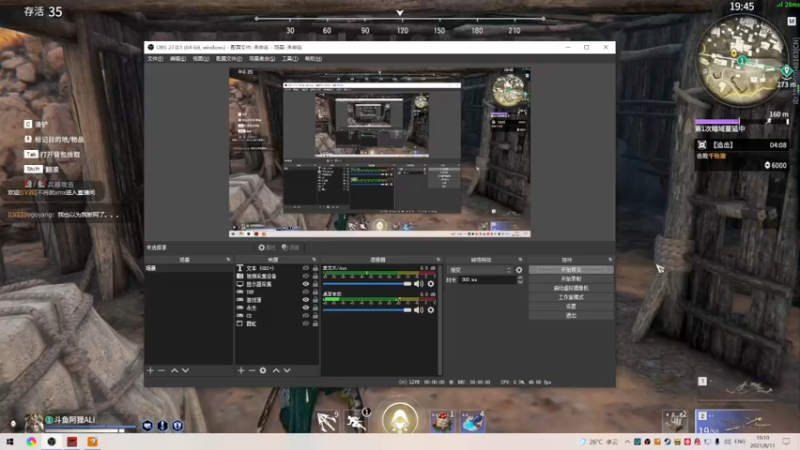Viewport: 800px width, 450px height.
Task: Open the scene transition type dropdown
Action: (480, 270)
